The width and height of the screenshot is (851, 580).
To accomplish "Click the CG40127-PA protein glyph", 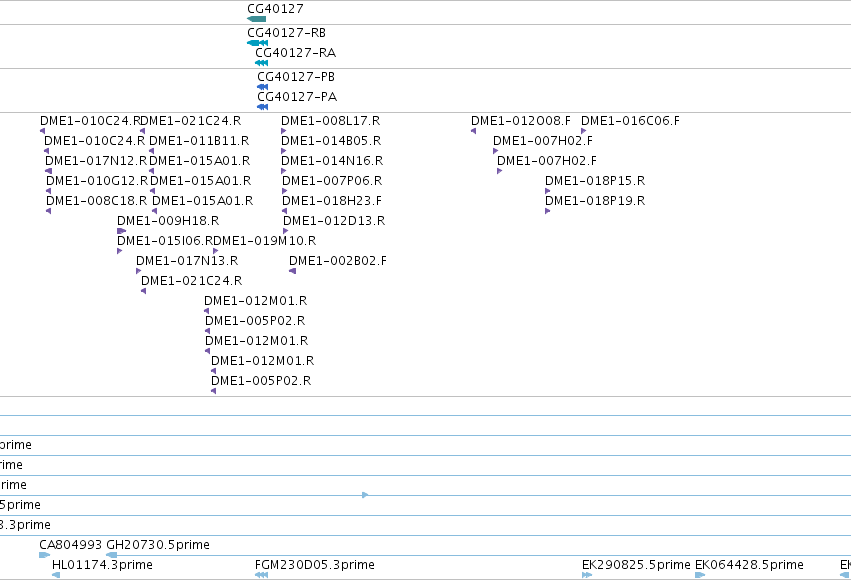I will tap(263, 107).
